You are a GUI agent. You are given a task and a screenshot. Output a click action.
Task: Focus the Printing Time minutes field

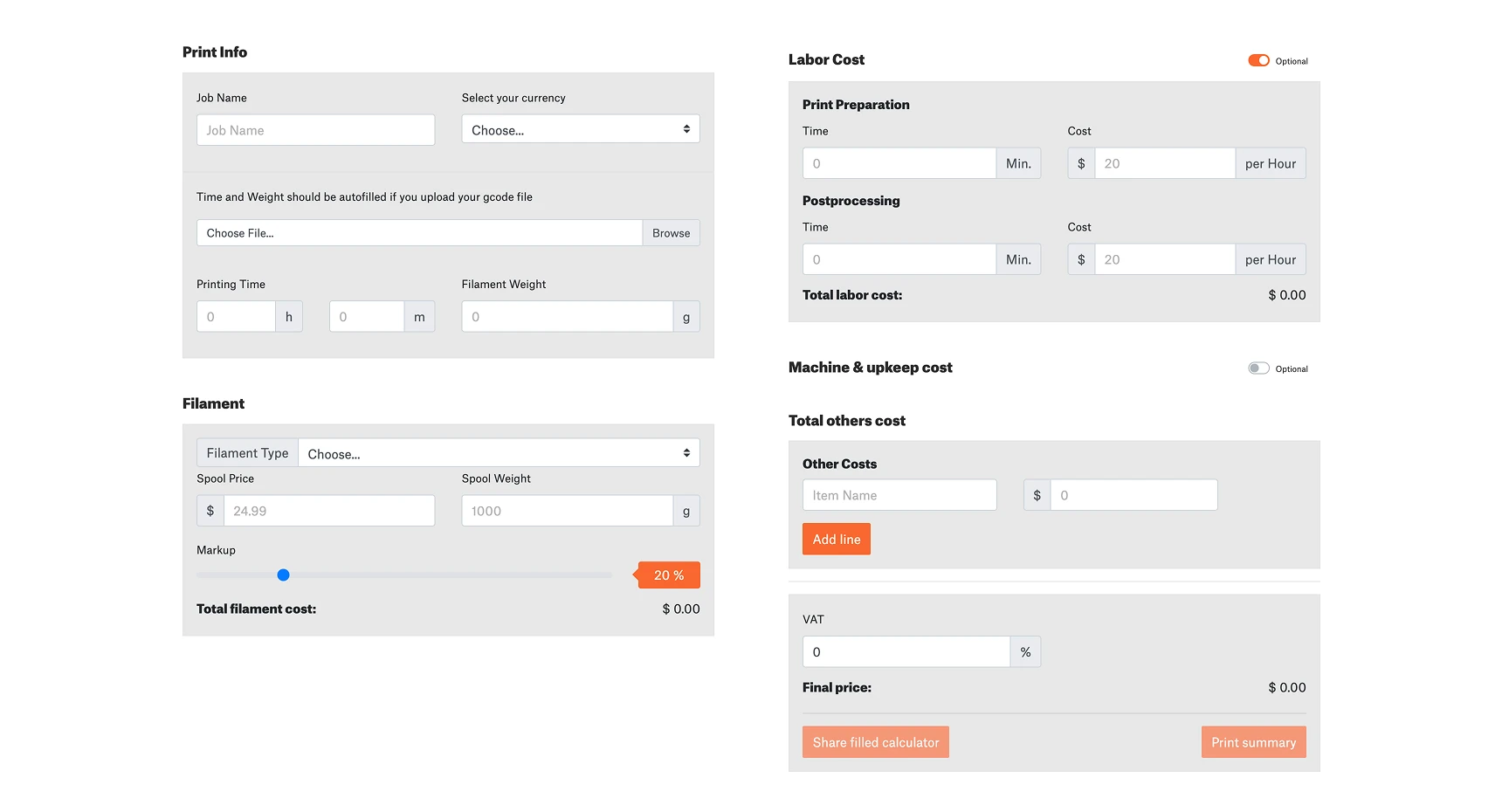pos(367,317)
